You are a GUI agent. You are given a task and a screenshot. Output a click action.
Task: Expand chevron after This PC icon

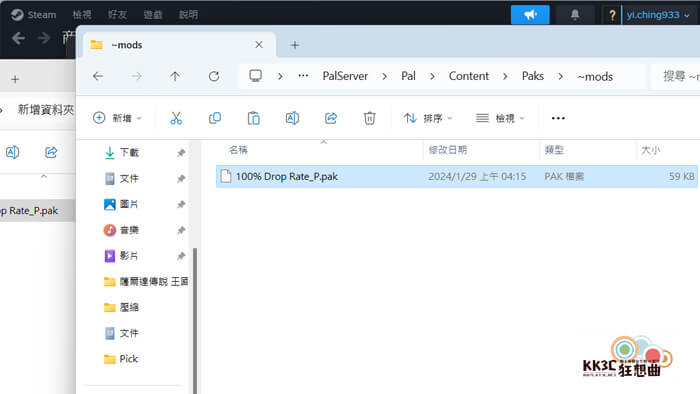click(x=280, y=77)
